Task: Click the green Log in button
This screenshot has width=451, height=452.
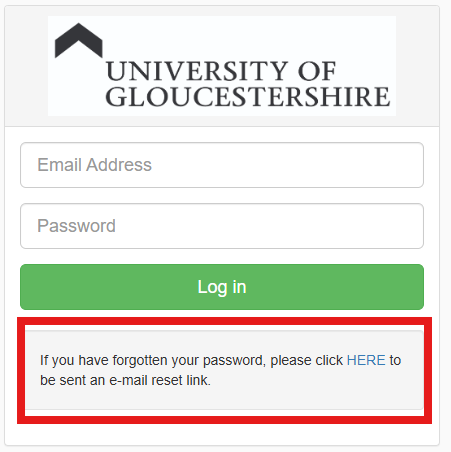Action: pyautogui.click(x=222, y=287)
